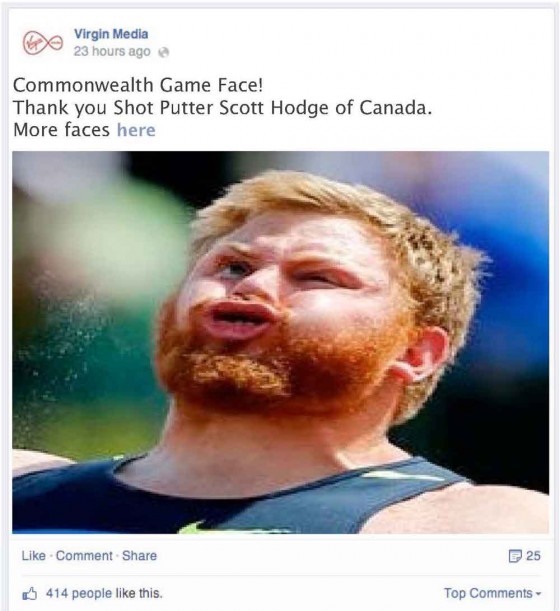
Task: Click the 'More faces' caption text
Action: [x=62, y=130]
